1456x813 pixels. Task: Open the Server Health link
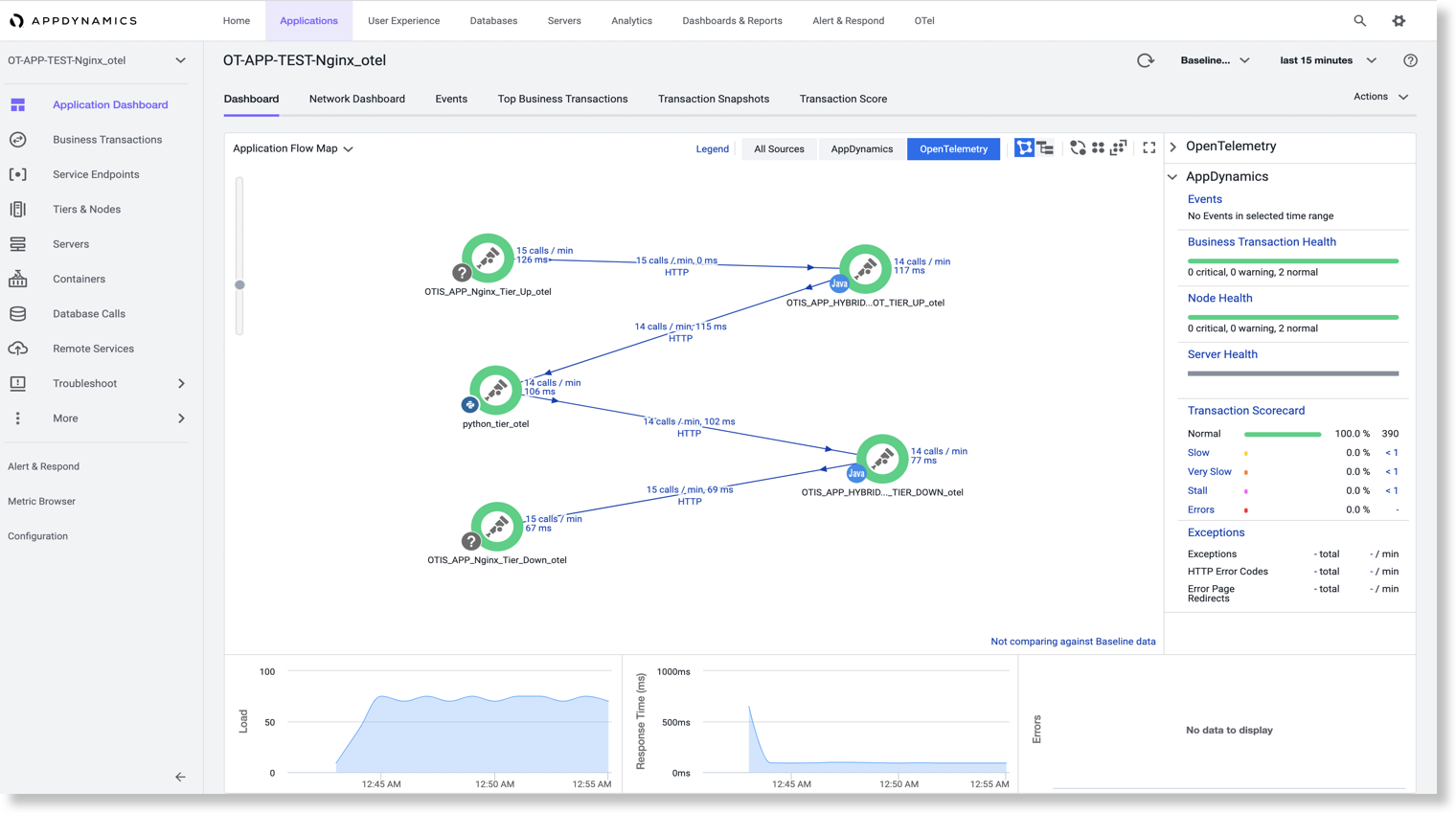tap(1222, 354)
